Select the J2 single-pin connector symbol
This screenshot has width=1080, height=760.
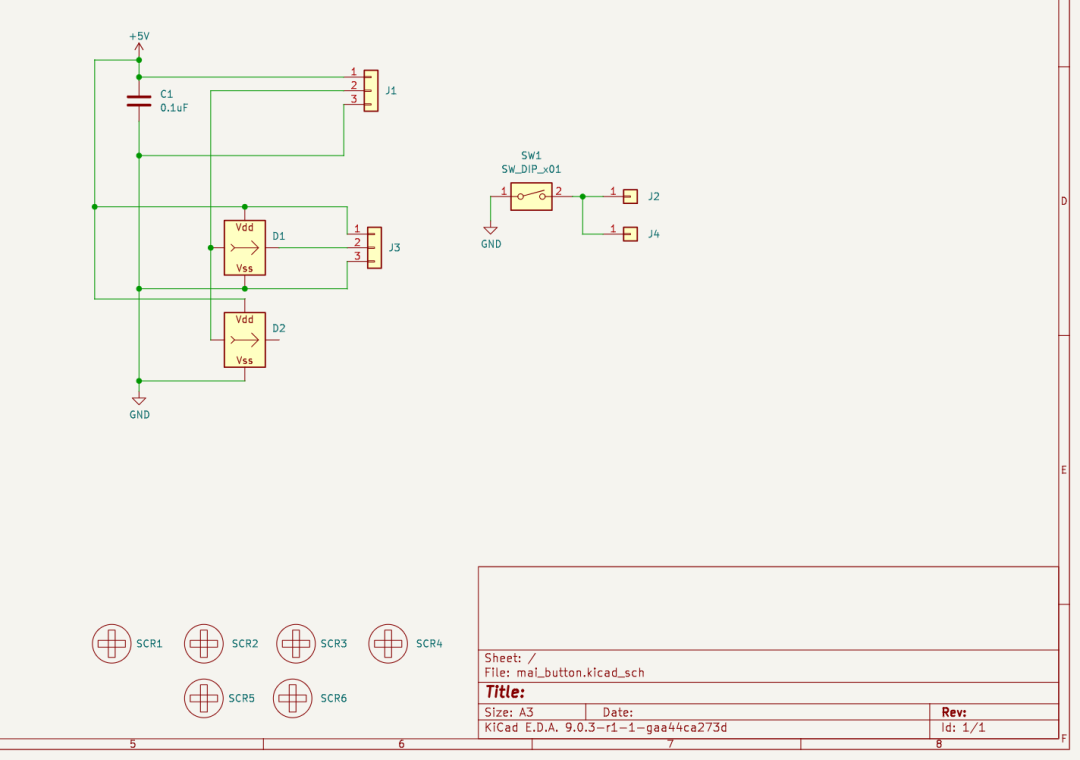click(630, 196)
